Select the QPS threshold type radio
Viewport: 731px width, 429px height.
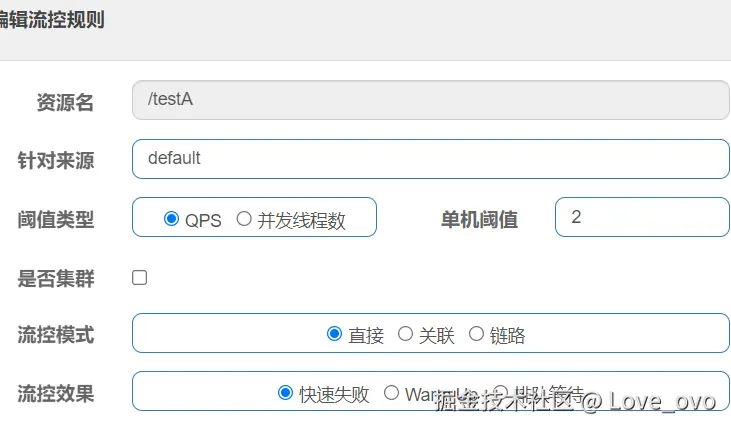click(x=171, y=219)
